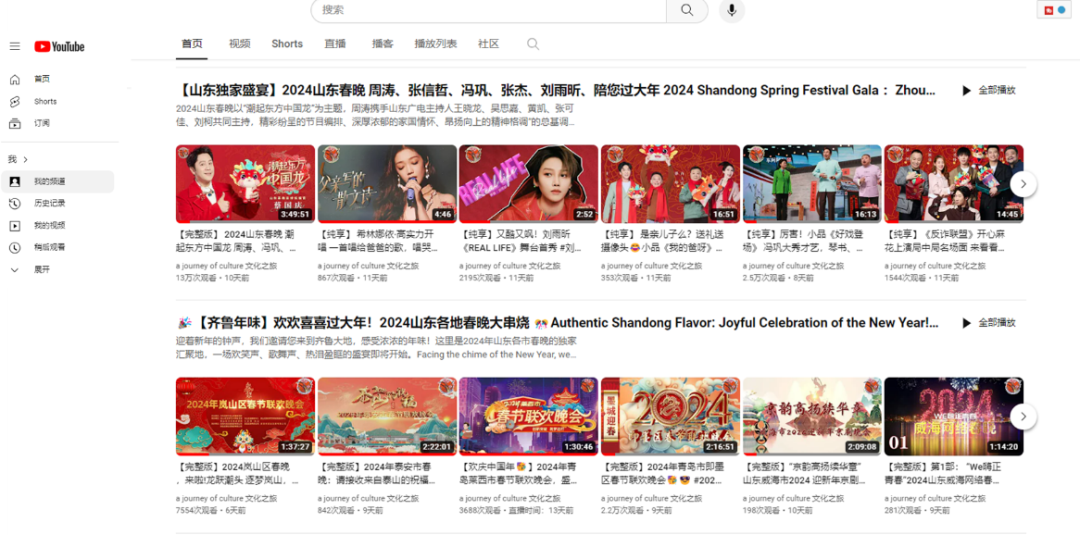Screen dimensions: 1080x535
Task: Play all in 山东独家盛宴 playlist
Action: 988,90
